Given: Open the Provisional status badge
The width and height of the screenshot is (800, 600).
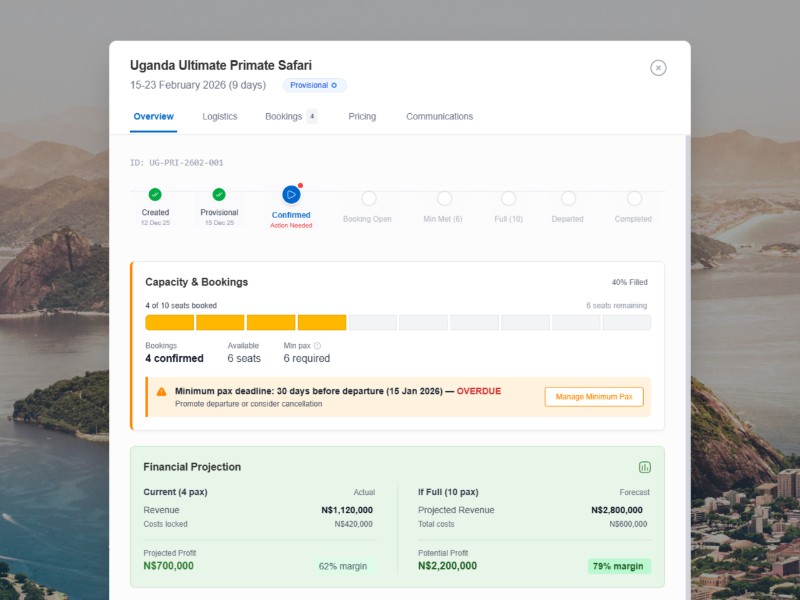Looking at the screenshot, I should 314,85.
